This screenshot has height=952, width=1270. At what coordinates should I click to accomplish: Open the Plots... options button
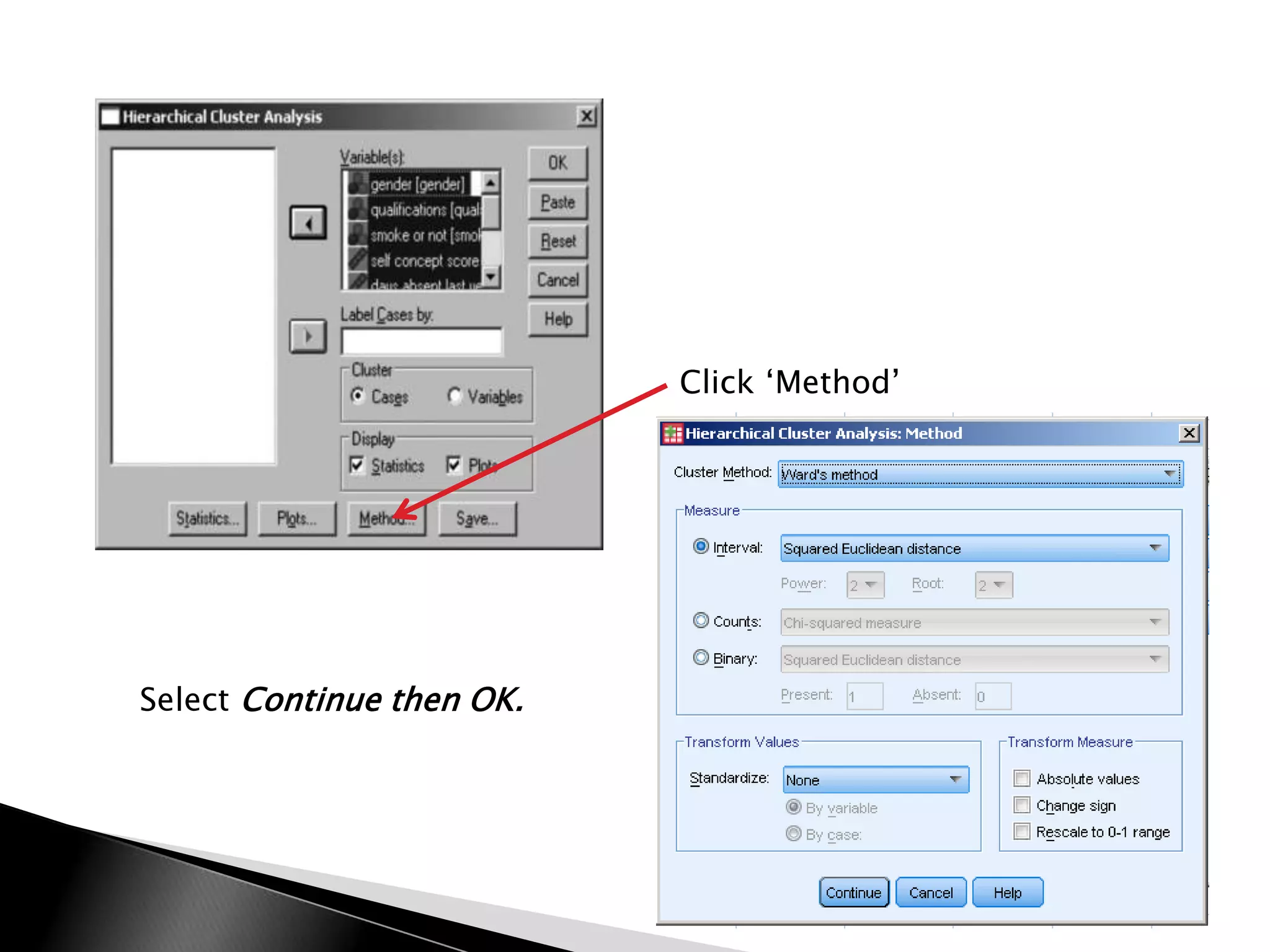[x=297, y=518]
